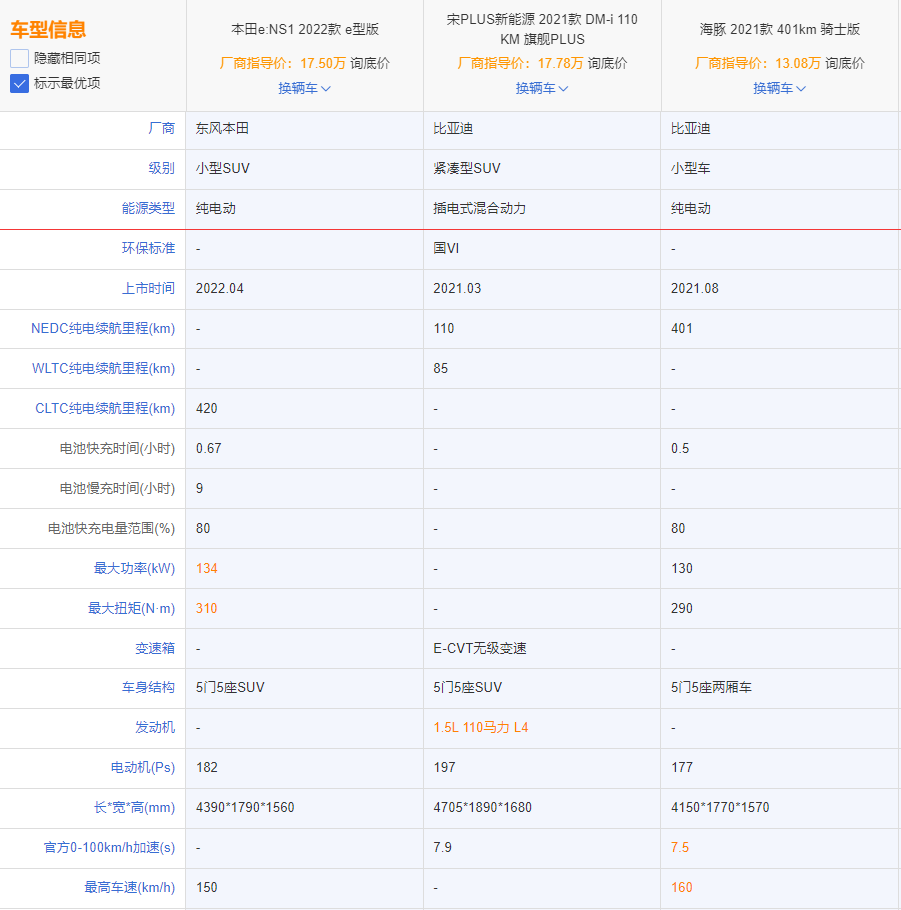This screenshot has height=910, width=901.
Task: Click the 变速箱 row label
Action: tap(155, 648)
